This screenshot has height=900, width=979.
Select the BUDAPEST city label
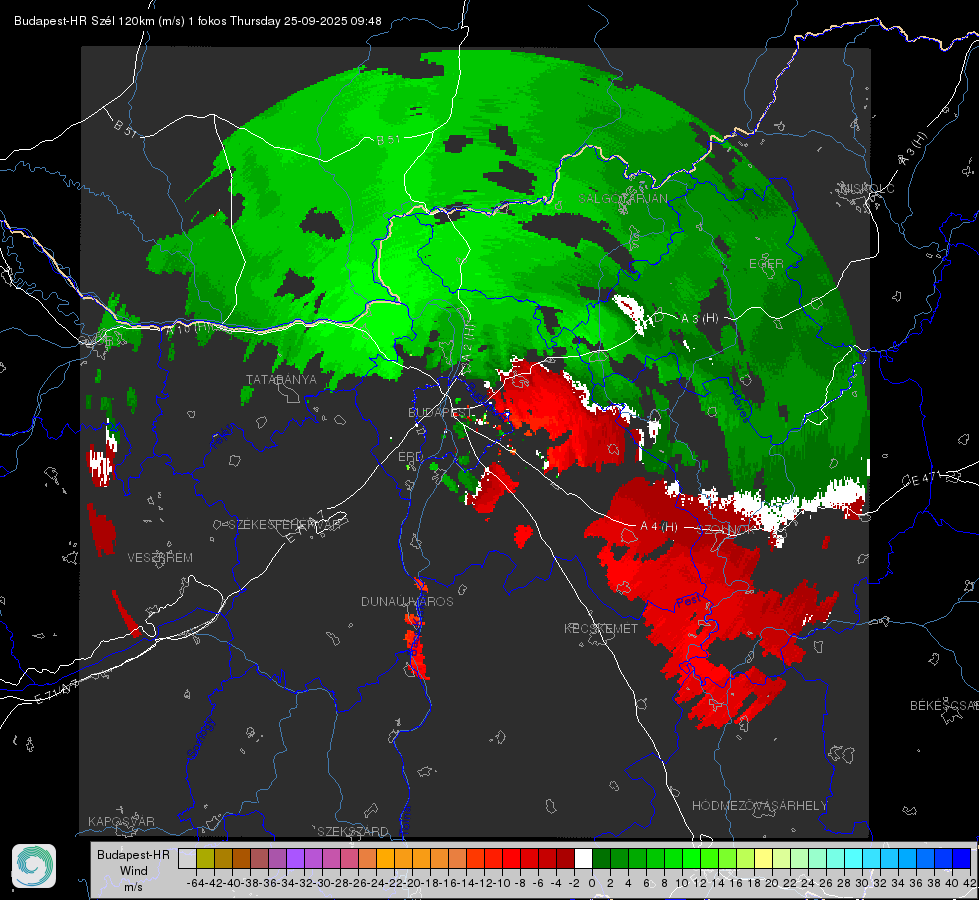(439, 413)
